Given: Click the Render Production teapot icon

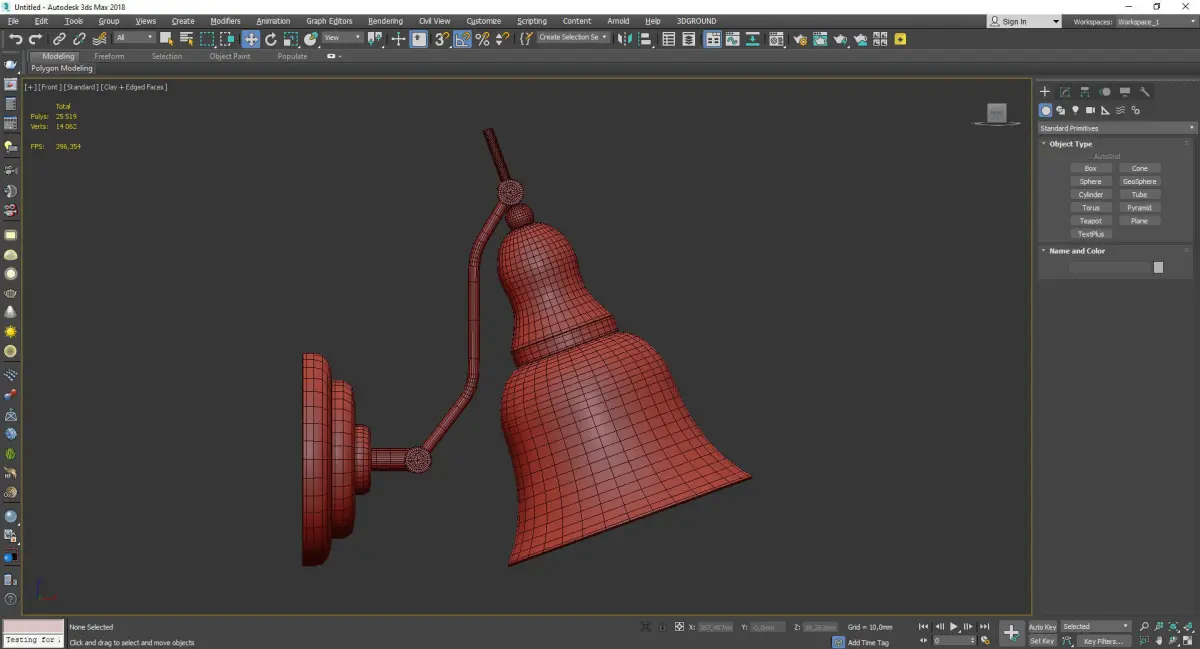Looking at the screenshot, I should coord(841,39).
